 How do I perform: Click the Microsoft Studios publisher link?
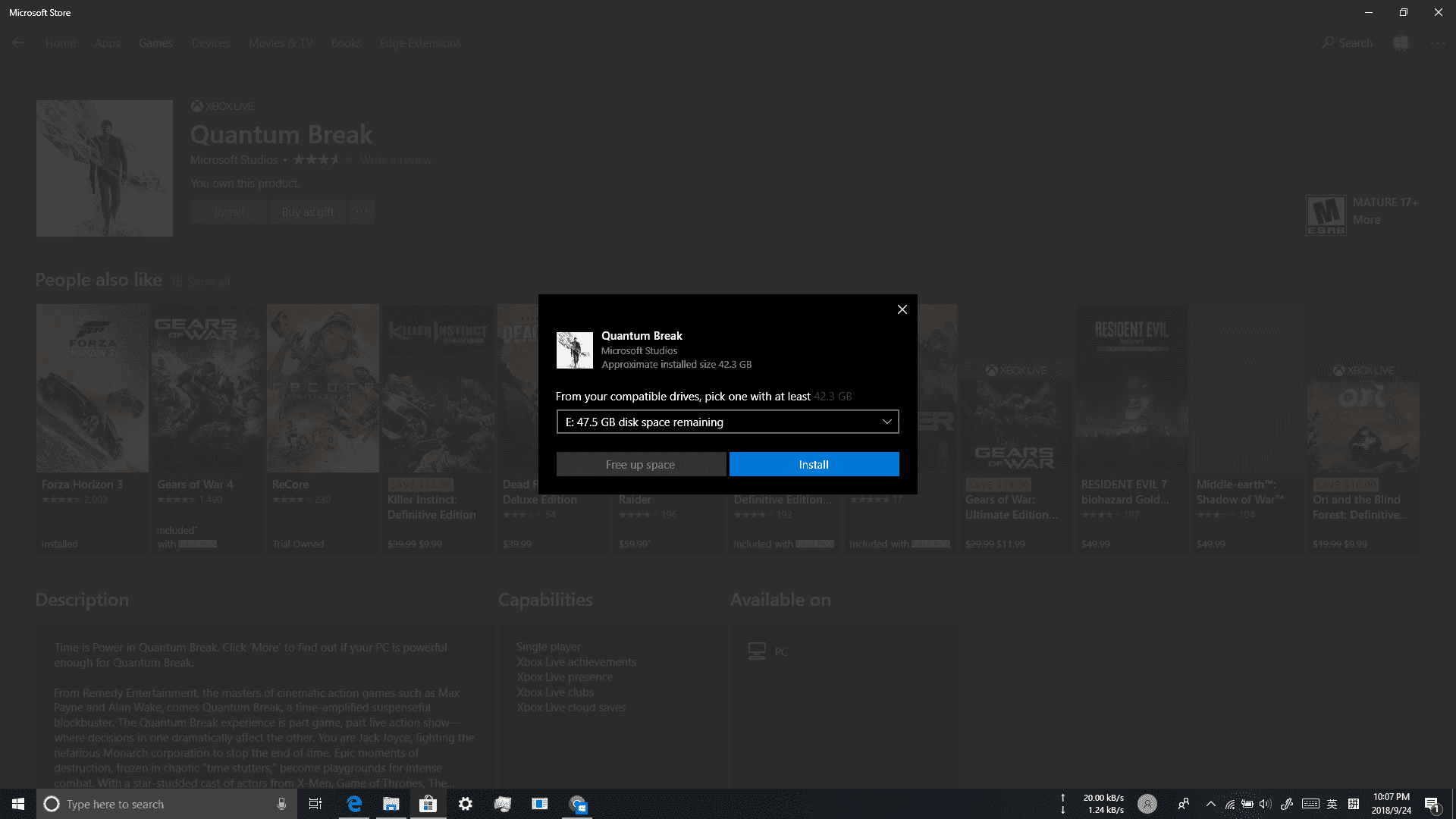click(234, 160)
